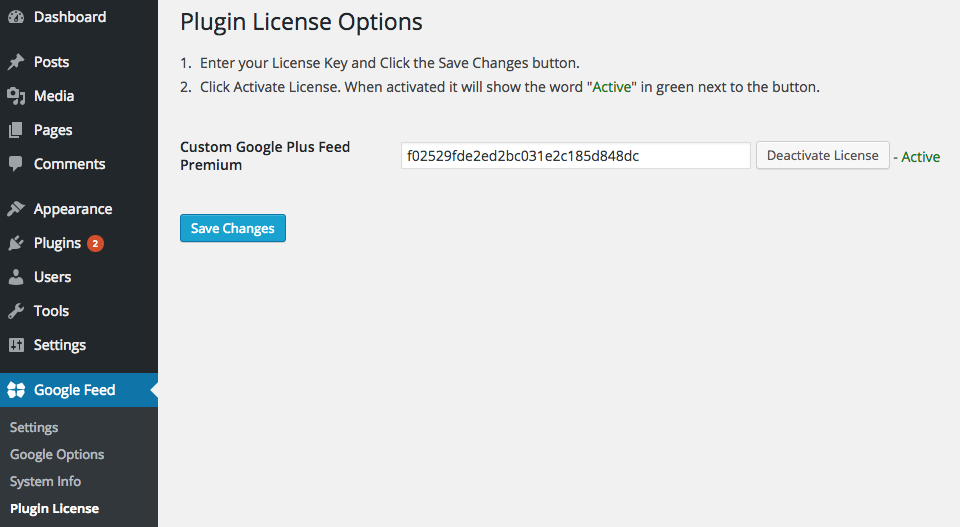Click the Deactivate License button
Screen dimensions: 960x527
pos(822,155)
